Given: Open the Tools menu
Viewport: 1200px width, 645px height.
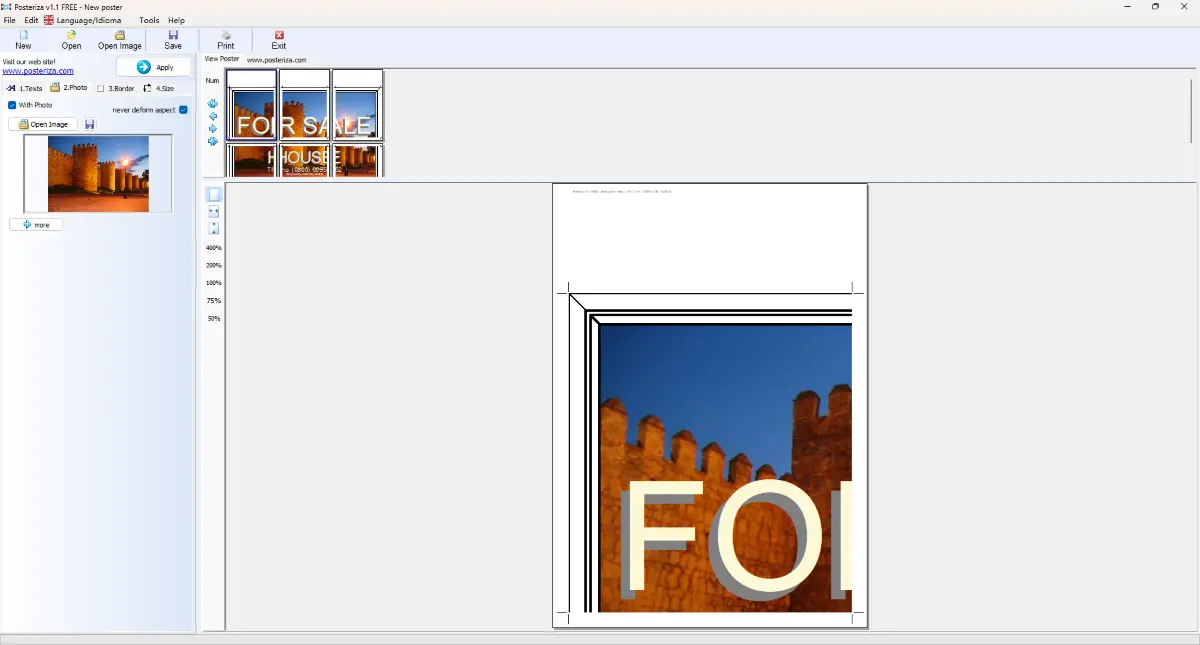Looking at the screenshot, I should pyautogui.click(x=149, y=20).
